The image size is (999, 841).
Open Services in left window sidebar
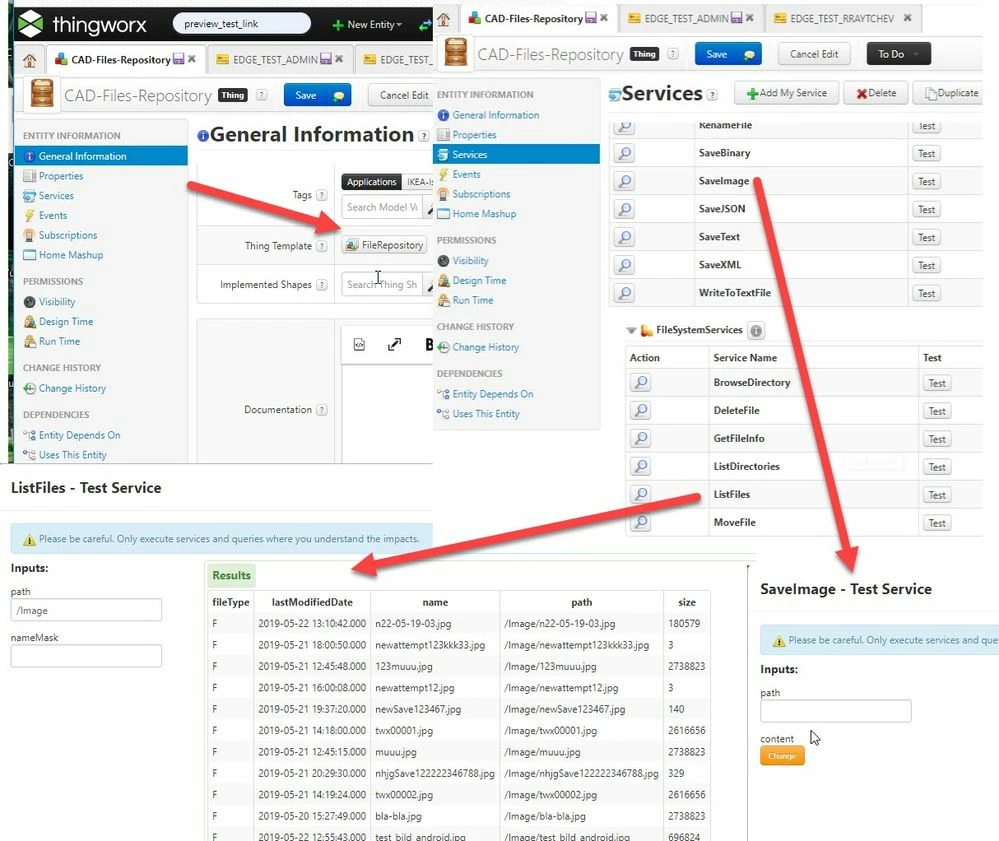[56, 196]
